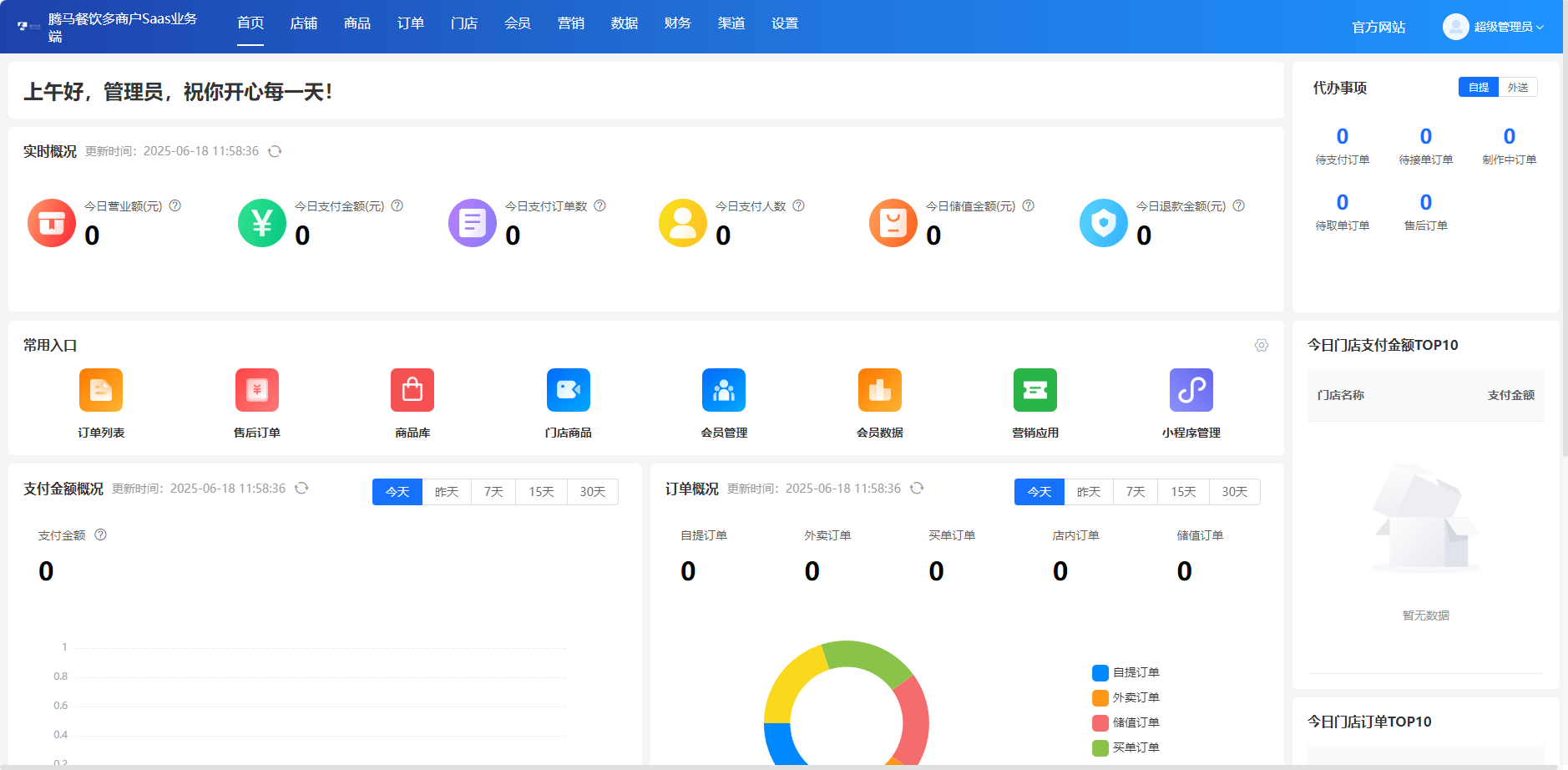The height and width of the screenshot is (770, 1568).
Task: Switch 代办事项 to 外送 mode
Action: coord(1518,86)
